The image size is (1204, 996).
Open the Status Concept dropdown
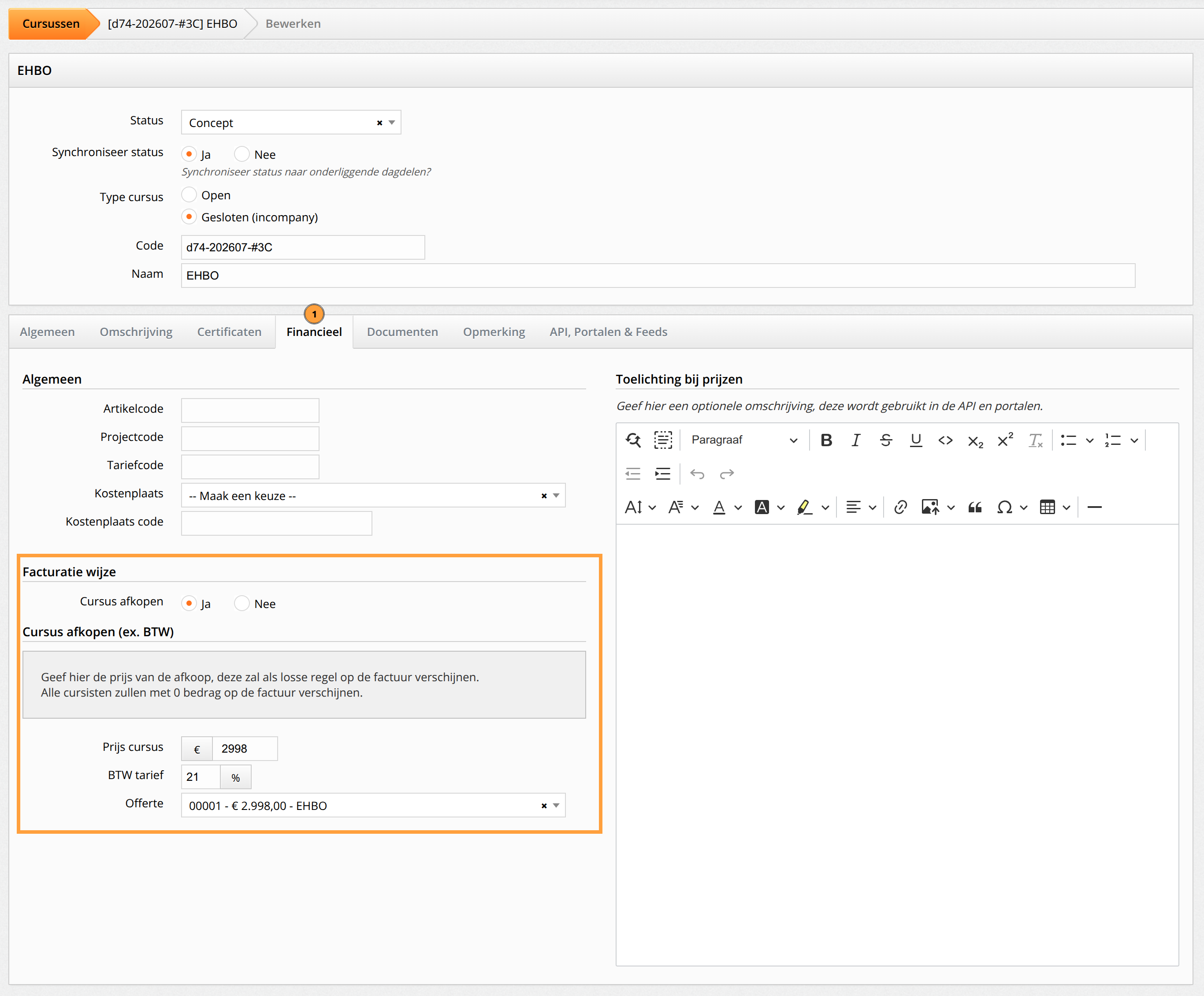tap(291, 123)
